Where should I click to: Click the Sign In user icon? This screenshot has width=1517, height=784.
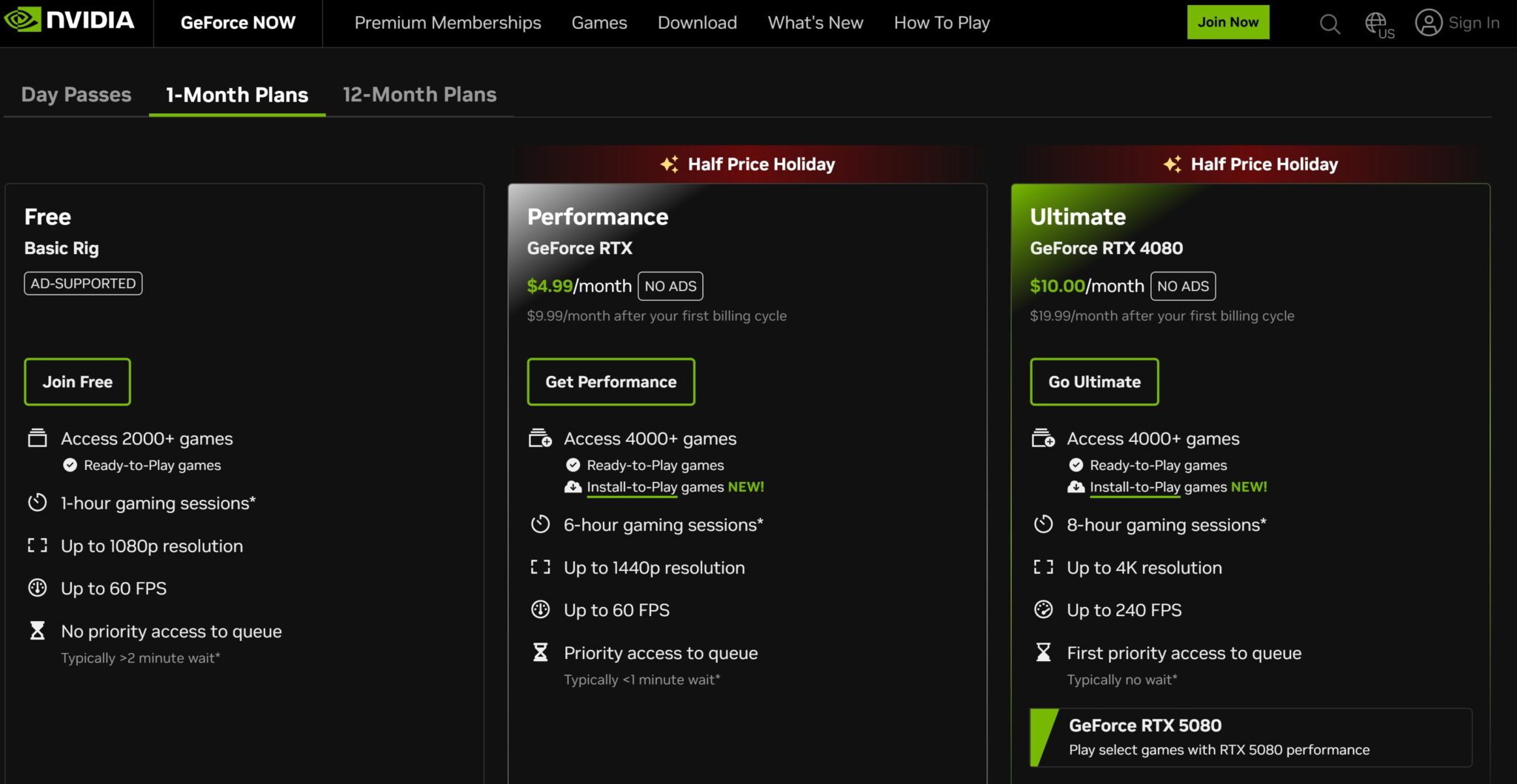click(x=1429, y=23)
